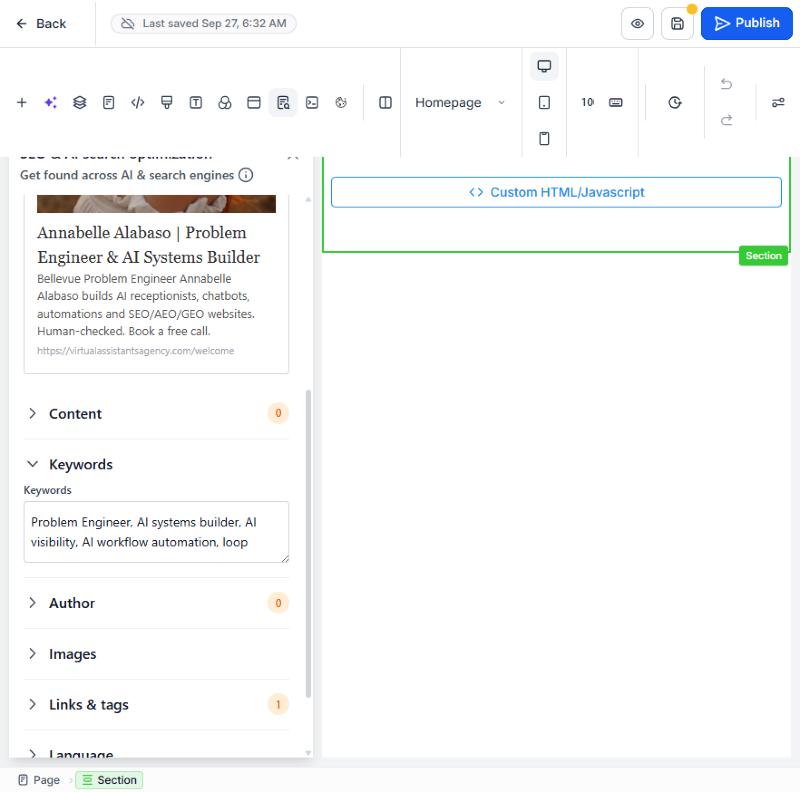This screenshot has height=792, width=800.
Task: Click the green Section label tag
Action: click(763, 256)
